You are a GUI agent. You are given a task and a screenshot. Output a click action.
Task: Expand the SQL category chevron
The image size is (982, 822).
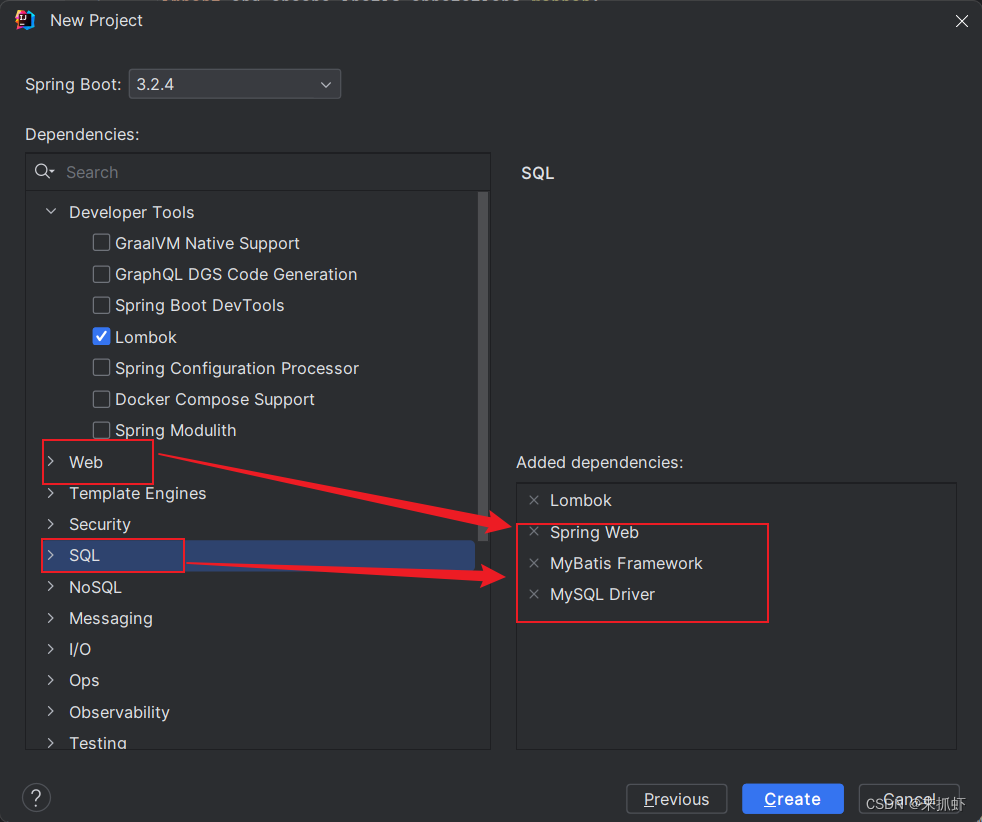(51, 555)
